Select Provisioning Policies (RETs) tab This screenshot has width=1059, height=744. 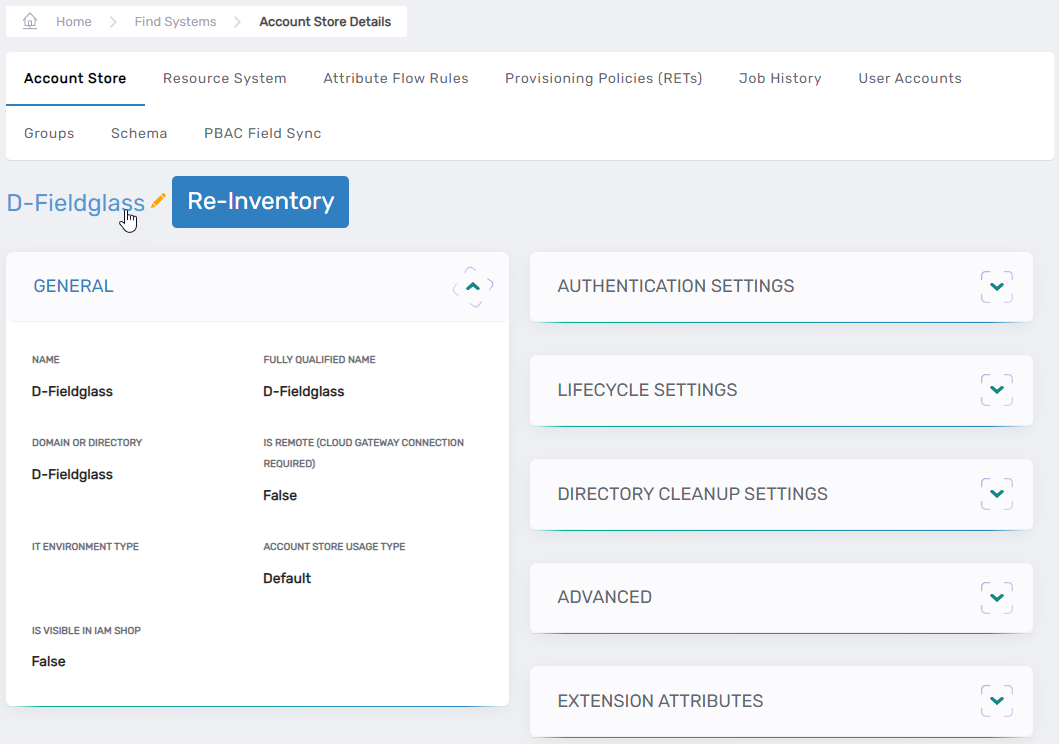pyautogui.click(x=603, y=79)
